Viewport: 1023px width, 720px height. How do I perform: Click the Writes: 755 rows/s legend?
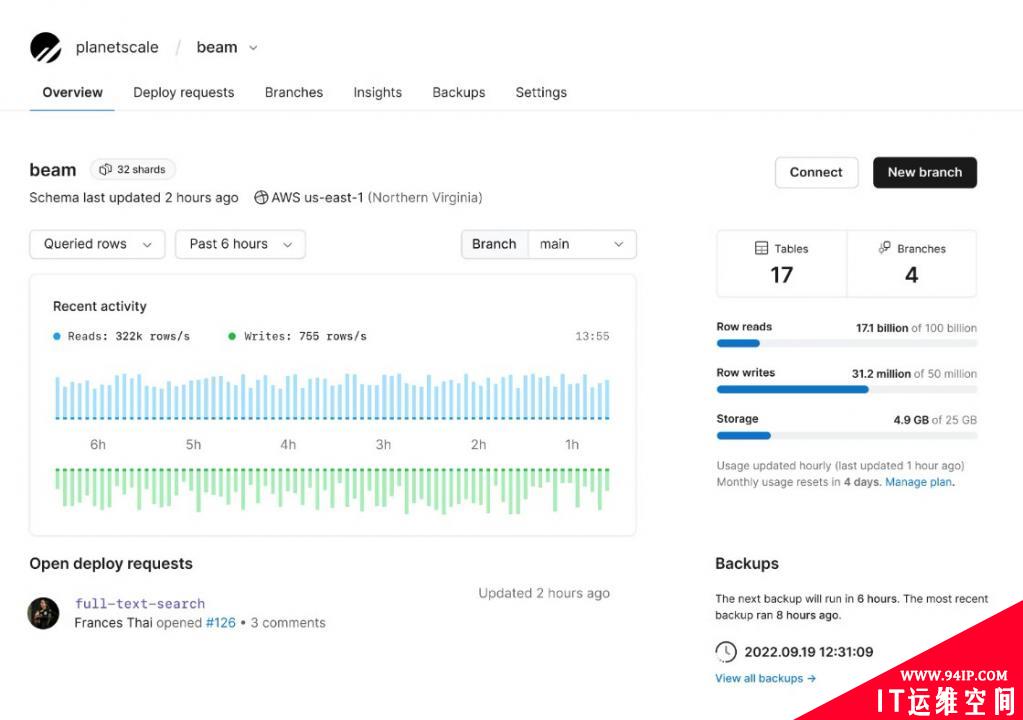coord(297,337)
